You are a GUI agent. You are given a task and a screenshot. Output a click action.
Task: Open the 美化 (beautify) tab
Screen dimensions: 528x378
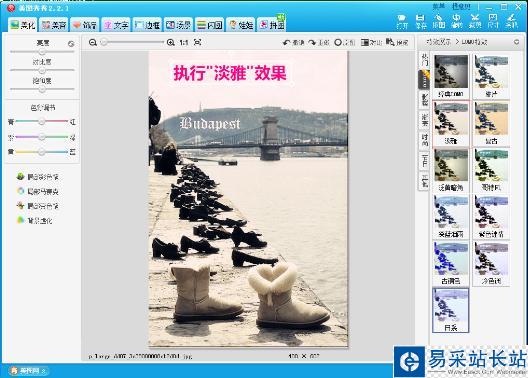tap(23, 25)
